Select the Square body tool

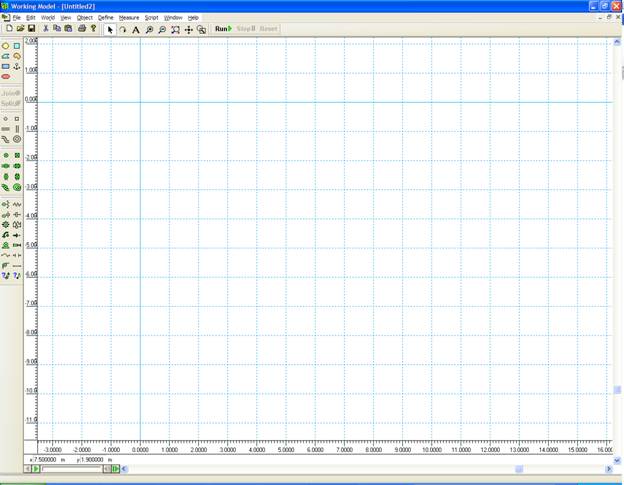17,46
